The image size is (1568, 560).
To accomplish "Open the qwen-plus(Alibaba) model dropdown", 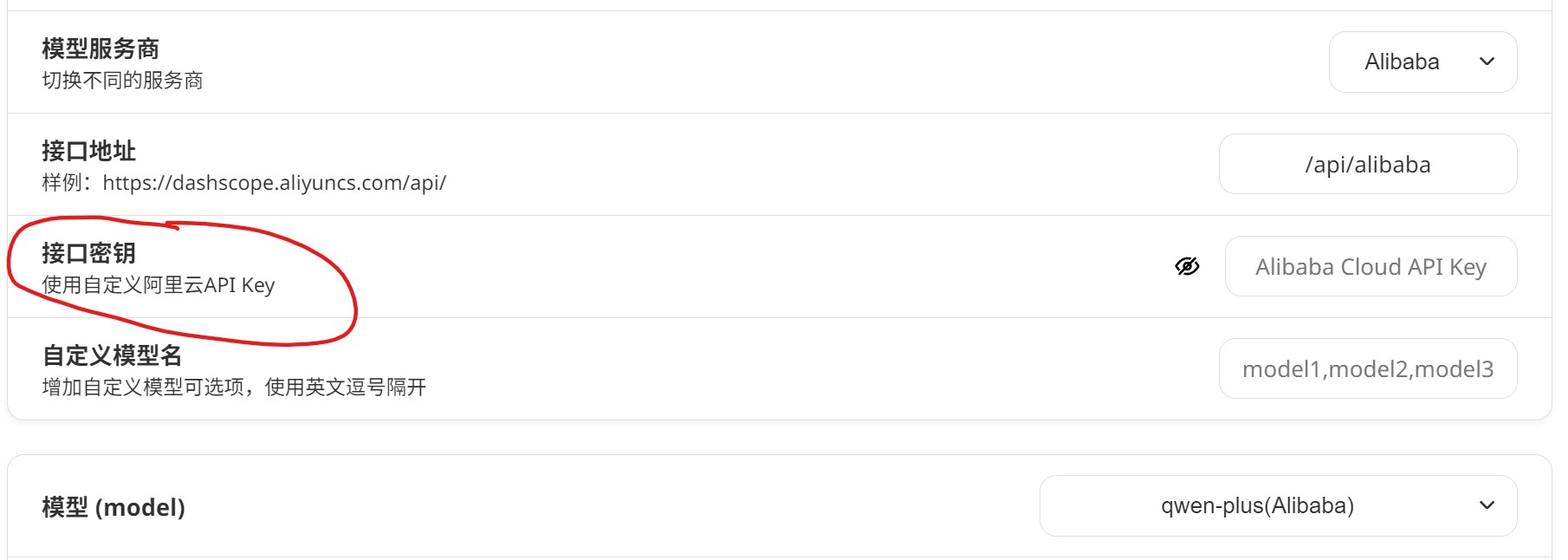I will click(1277, 505).
